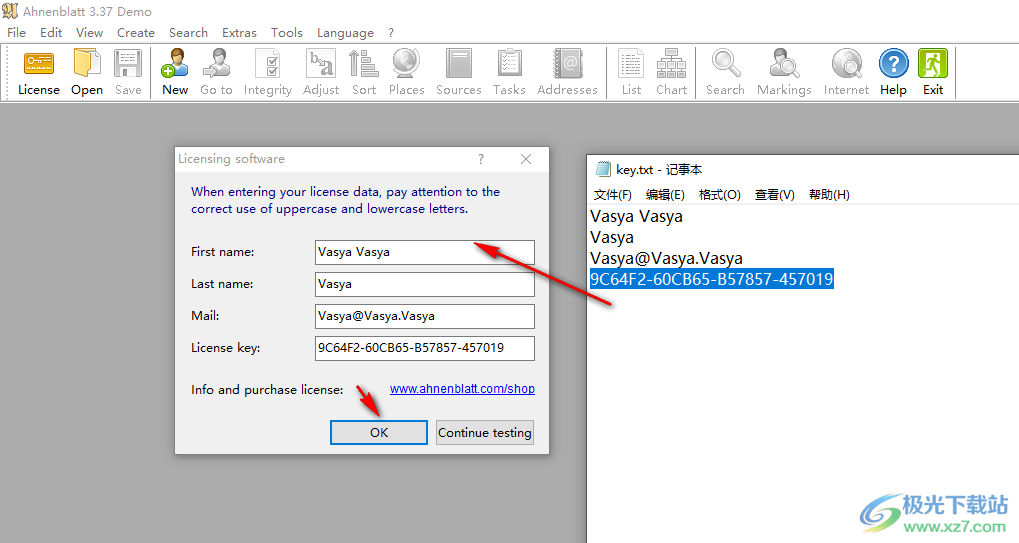Focus the Last name input field

click(425, 284)
